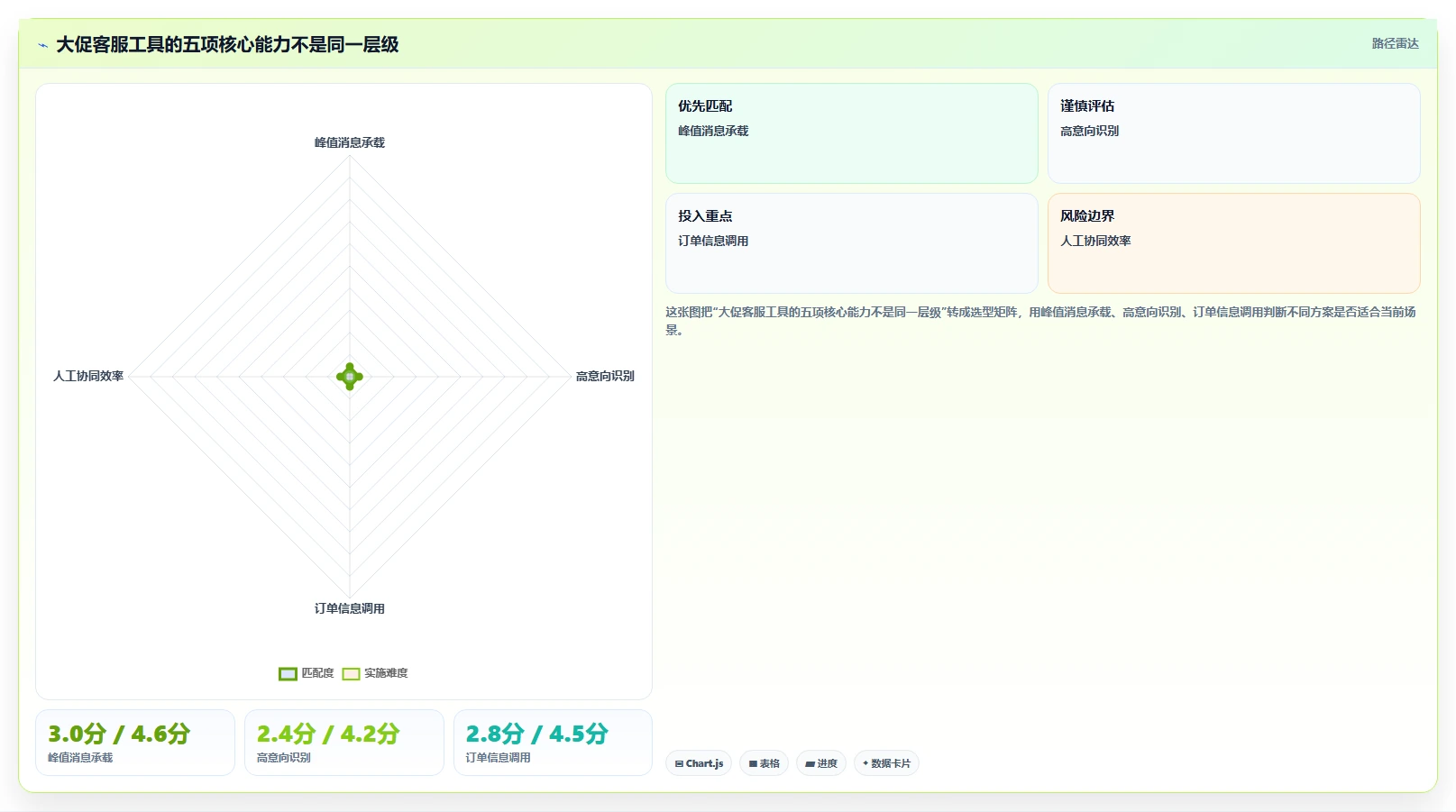Click the 高意向识别 radar axis label
The image size is (1456, 812).
[605, 376]
